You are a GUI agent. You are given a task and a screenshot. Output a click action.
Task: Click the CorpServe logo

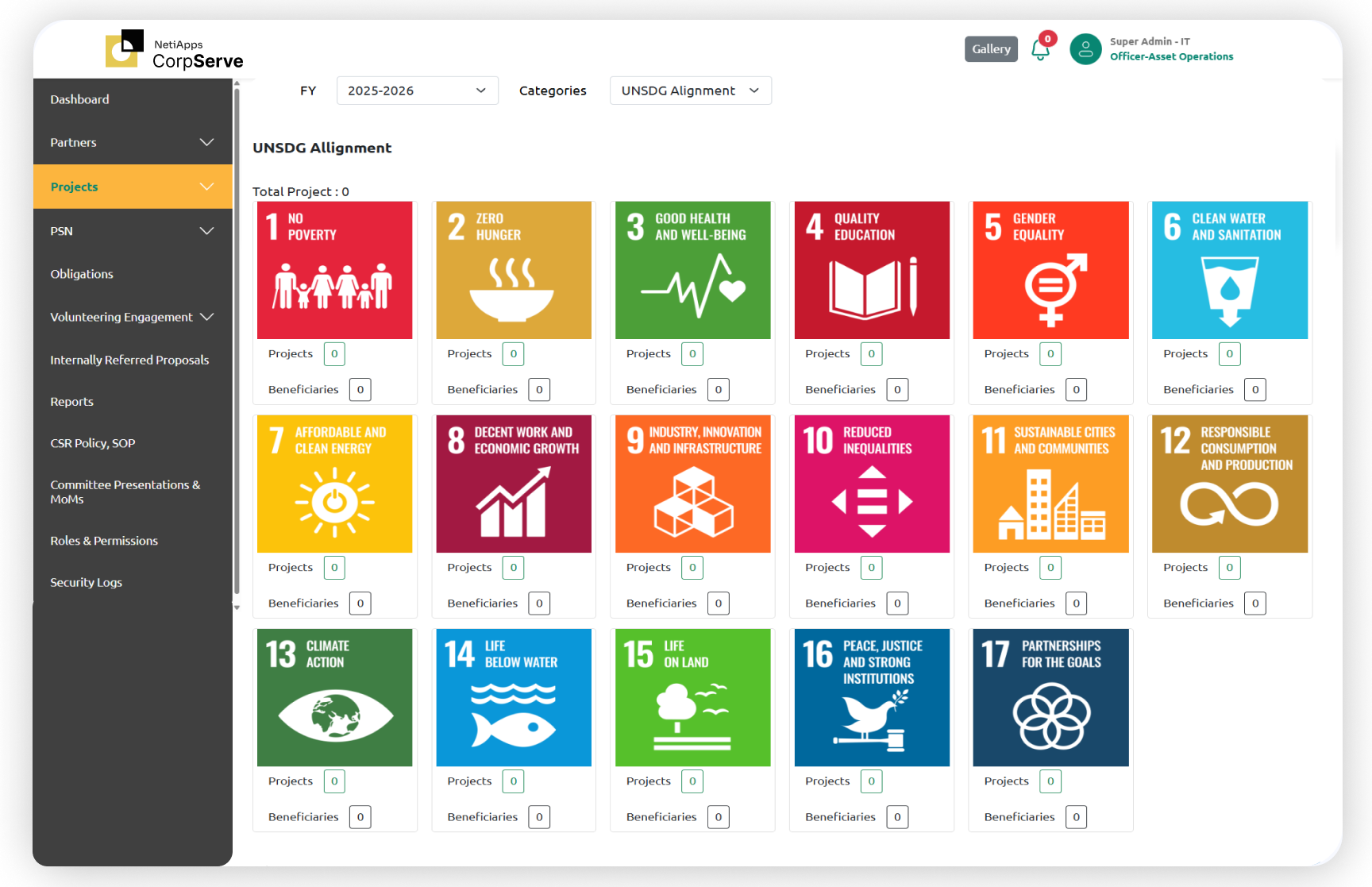click(x=175, y=51)
